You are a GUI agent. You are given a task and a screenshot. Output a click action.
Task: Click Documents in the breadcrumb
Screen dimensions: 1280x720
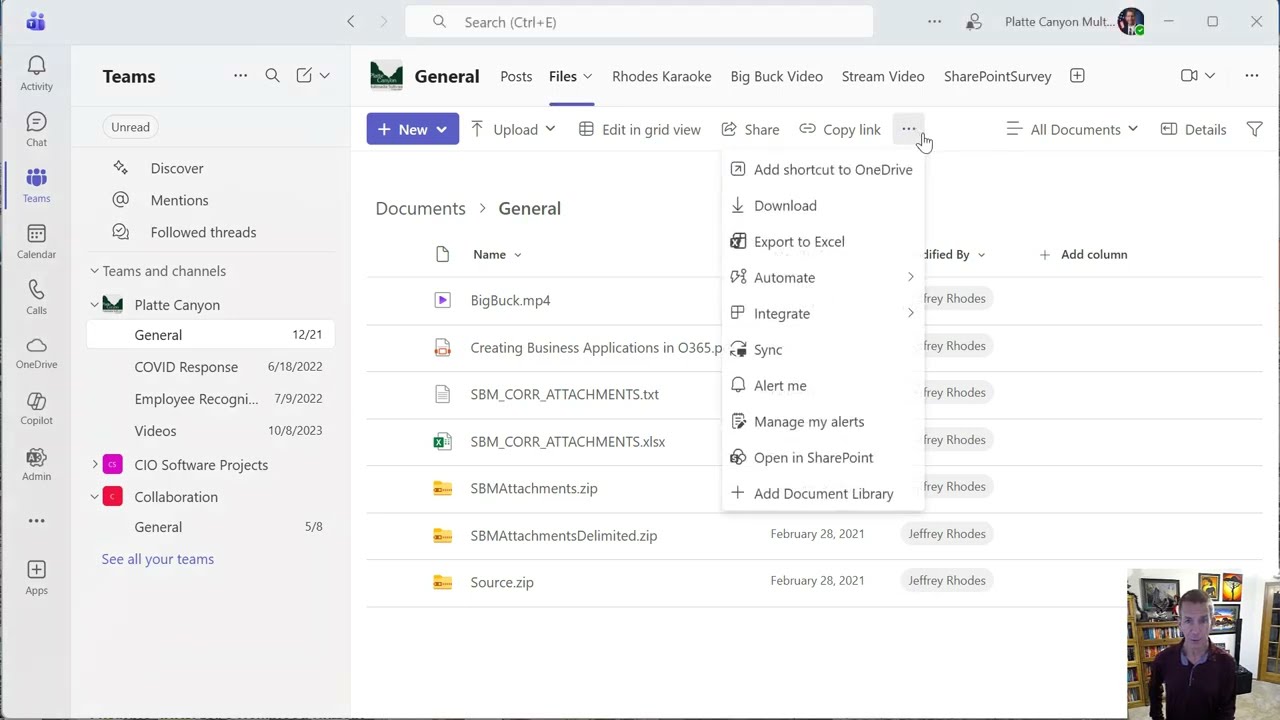[x=420, y=208]
